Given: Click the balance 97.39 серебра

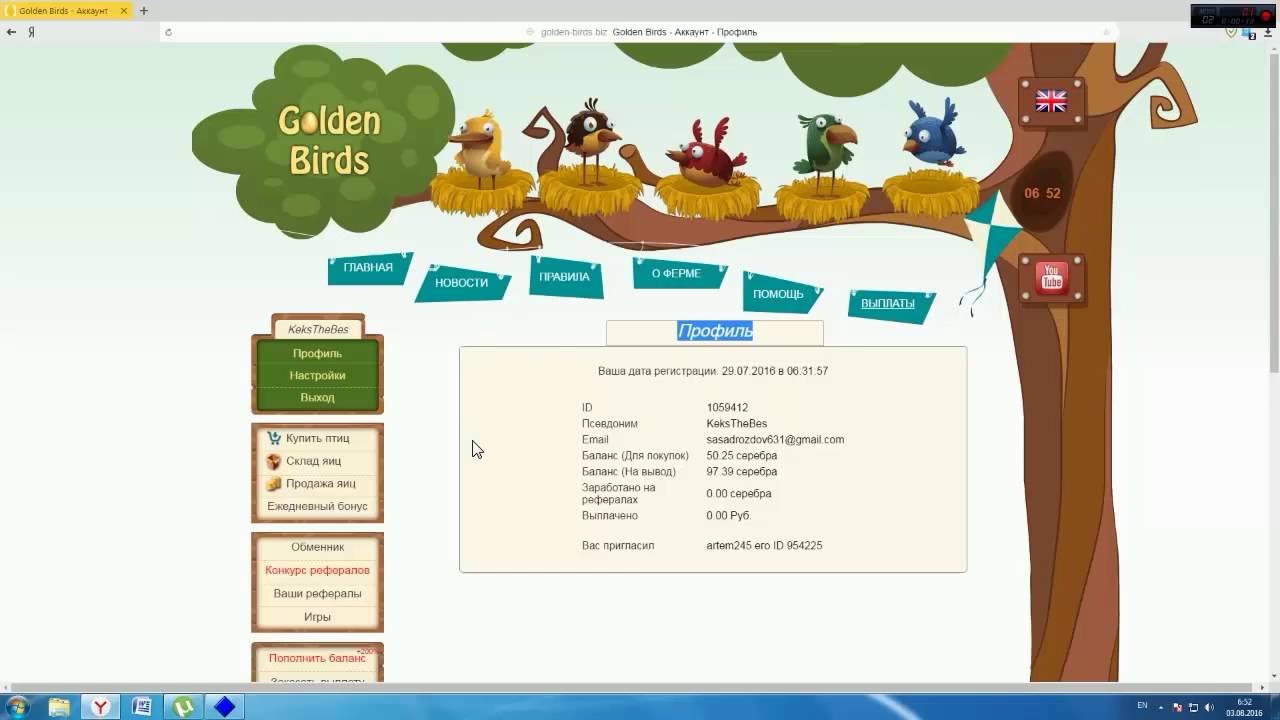Looking at the screenshot, I should [742, 472].
